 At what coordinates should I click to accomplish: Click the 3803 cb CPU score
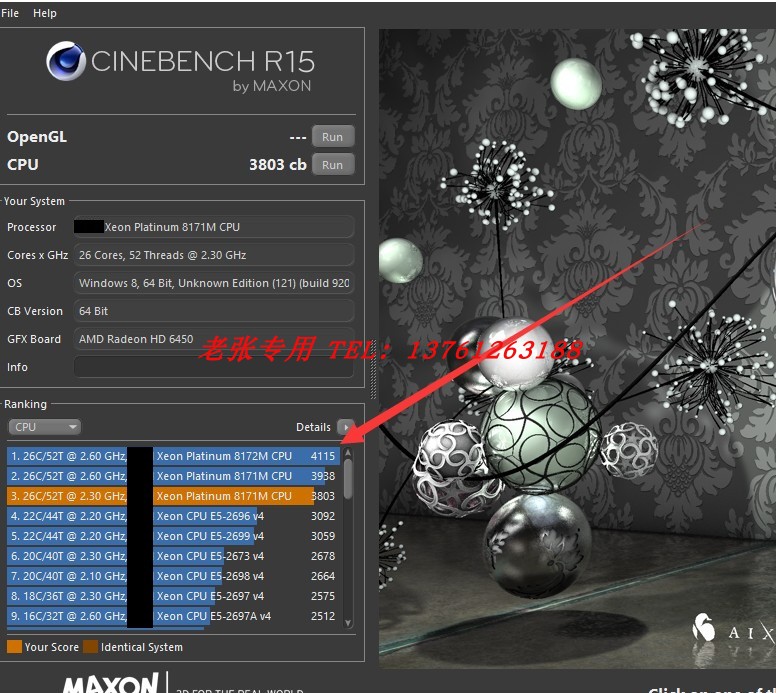tap(278, 165)
